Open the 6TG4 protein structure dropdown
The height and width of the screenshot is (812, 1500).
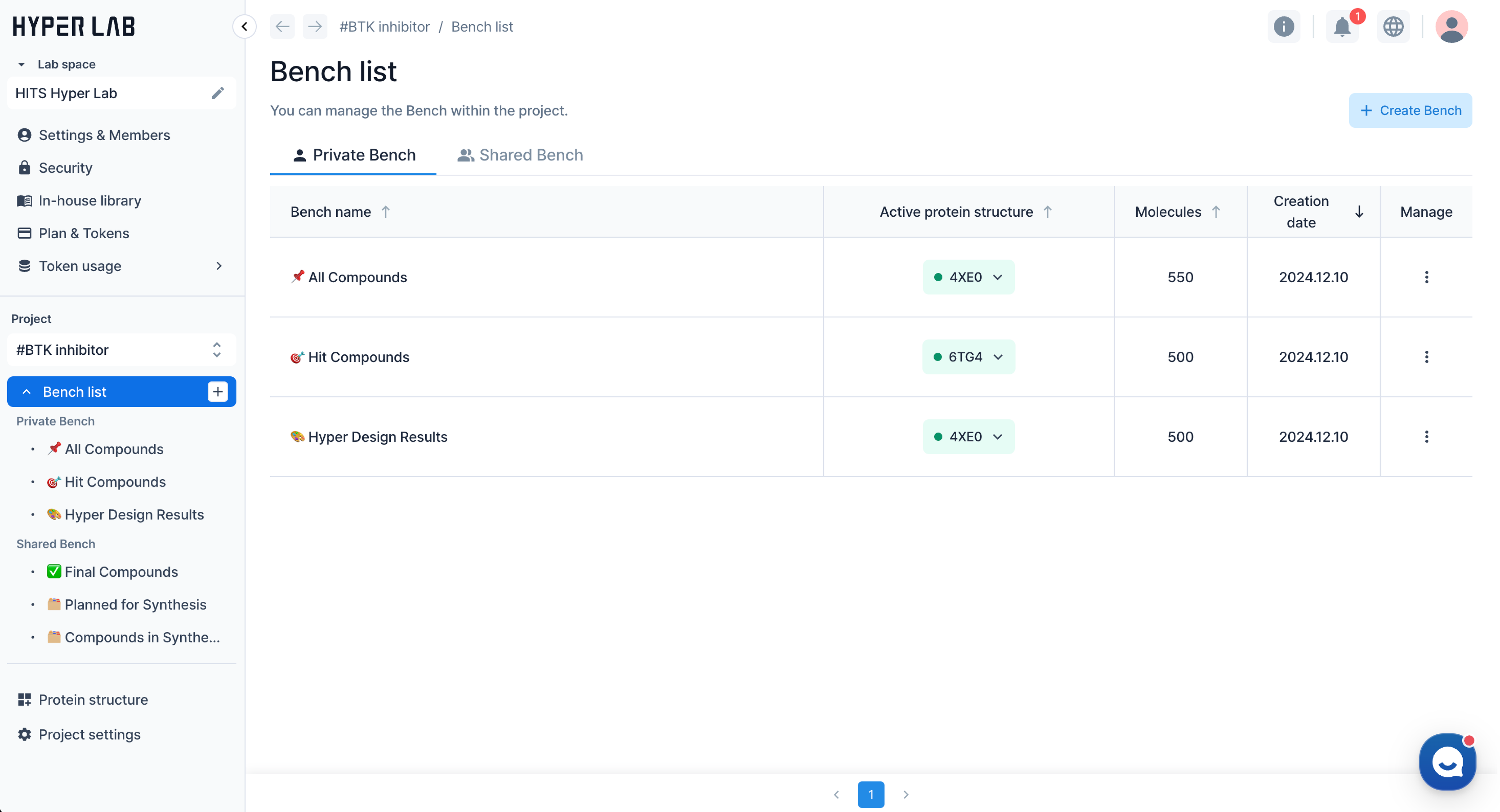pos(968,357)
